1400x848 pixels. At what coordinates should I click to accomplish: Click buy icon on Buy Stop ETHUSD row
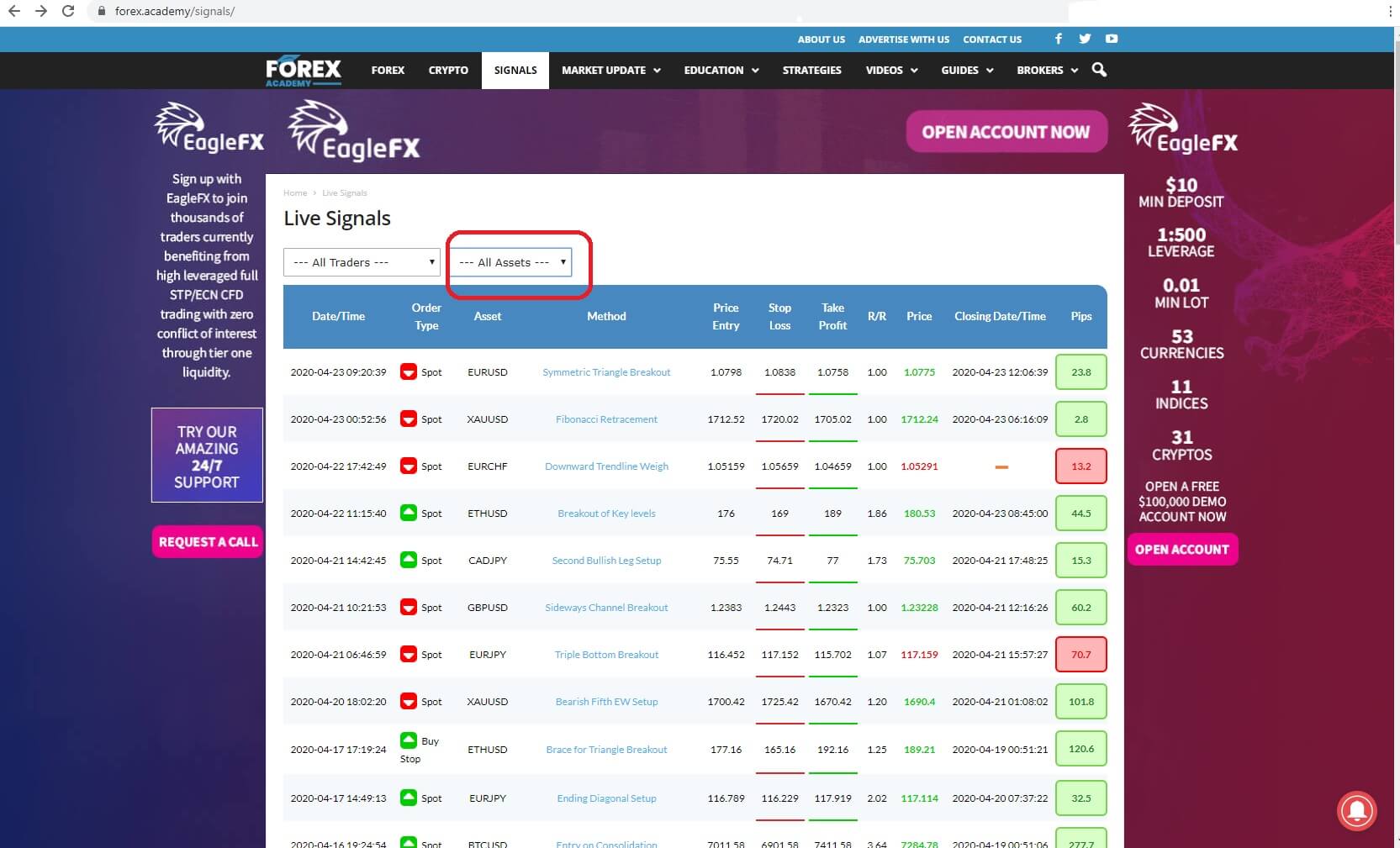[x=409, y=740]
